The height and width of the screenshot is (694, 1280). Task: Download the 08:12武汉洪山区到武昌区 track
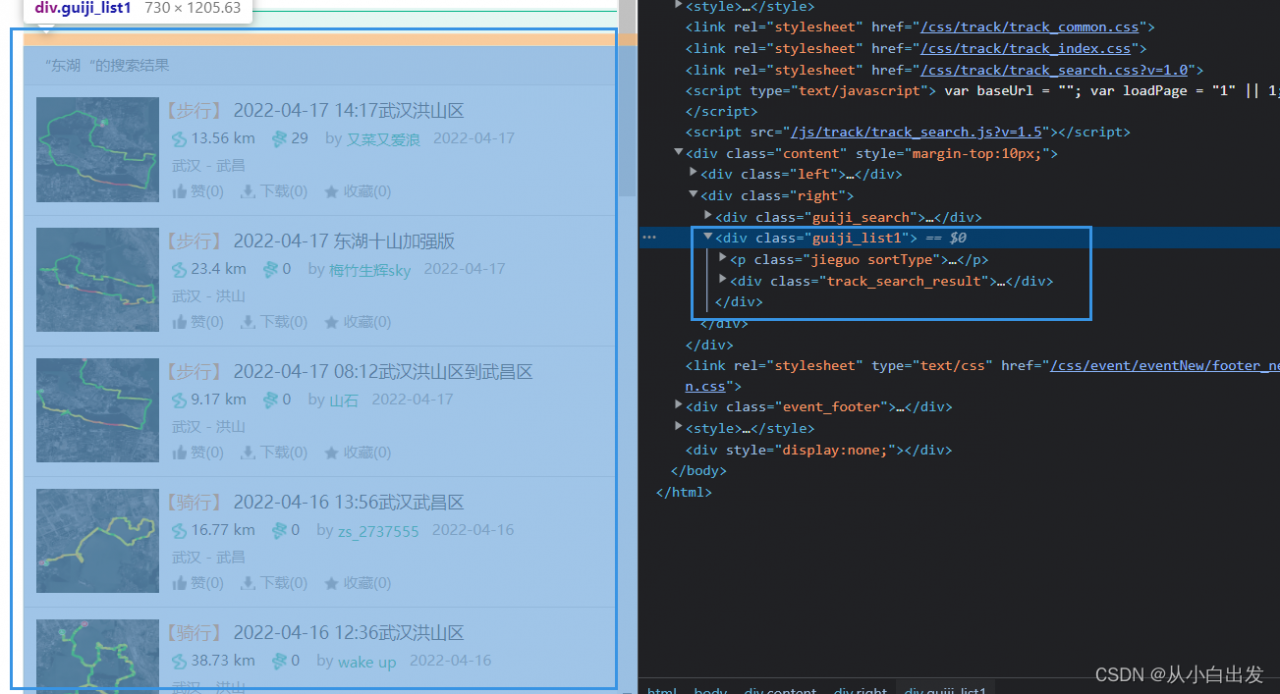248,453
